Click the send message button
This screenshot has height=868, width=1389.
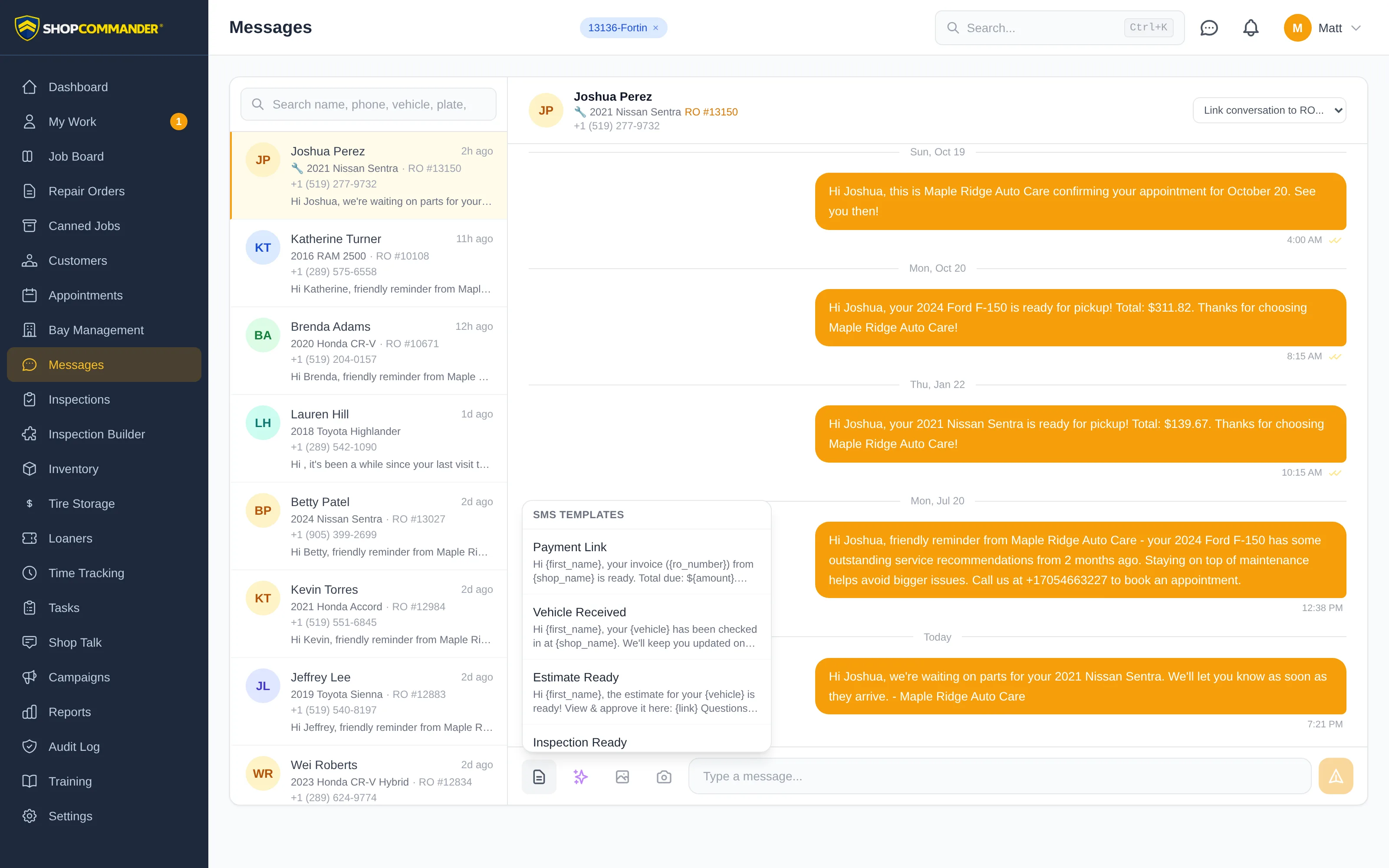click(x=1336, y=776)
